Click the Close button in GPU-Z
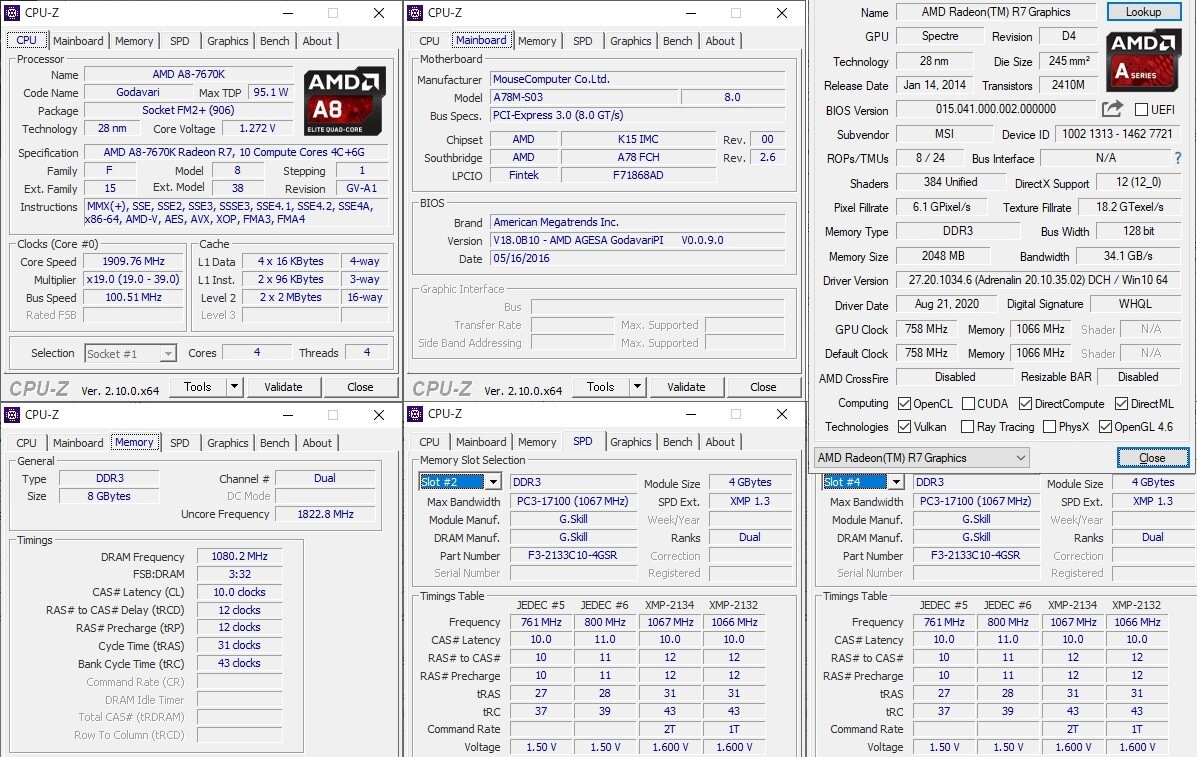This screenshot has height=757, width=1197. pos(1153,458)
